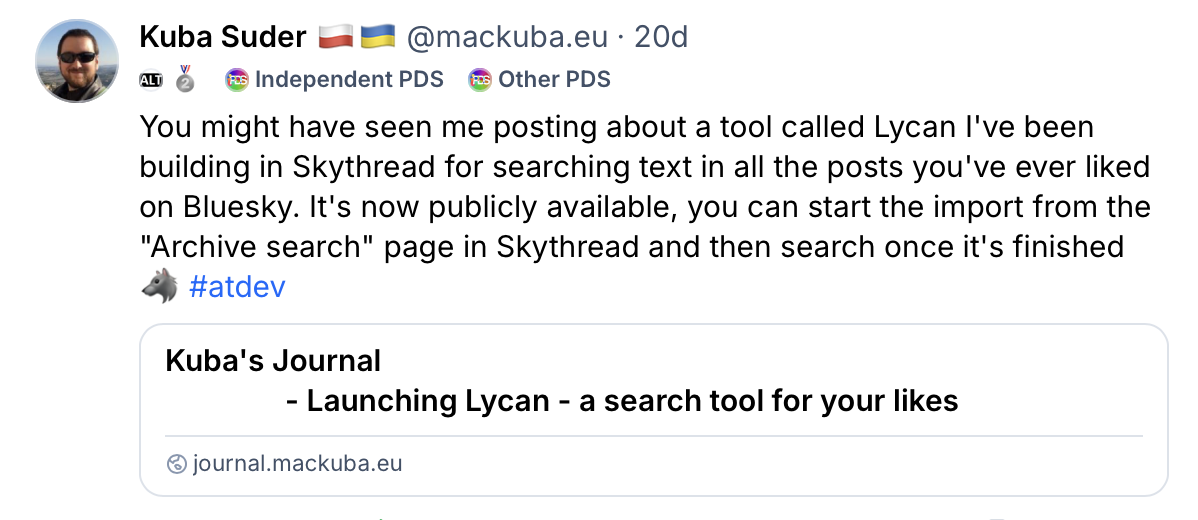This screenshot has height=520, width=1198.
Task: Click the Polish flag emoji beside the name
Action: pyautogui.click(x=337, y=38)
